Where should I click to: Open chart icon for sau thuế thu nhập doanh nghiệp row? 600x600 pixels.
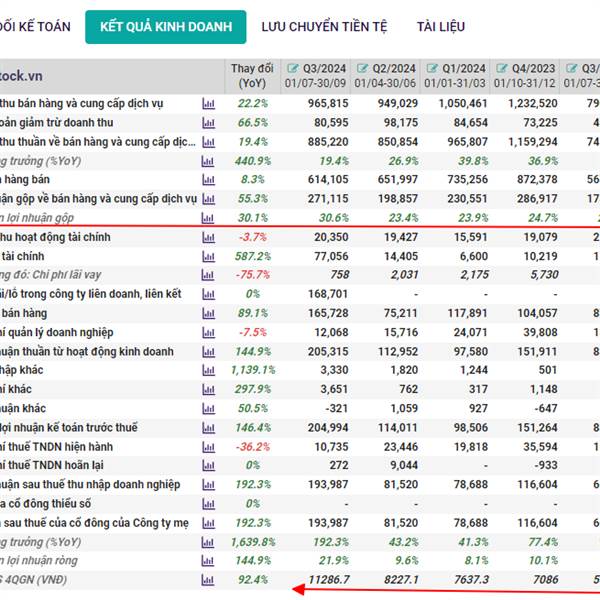click(208, 485)
